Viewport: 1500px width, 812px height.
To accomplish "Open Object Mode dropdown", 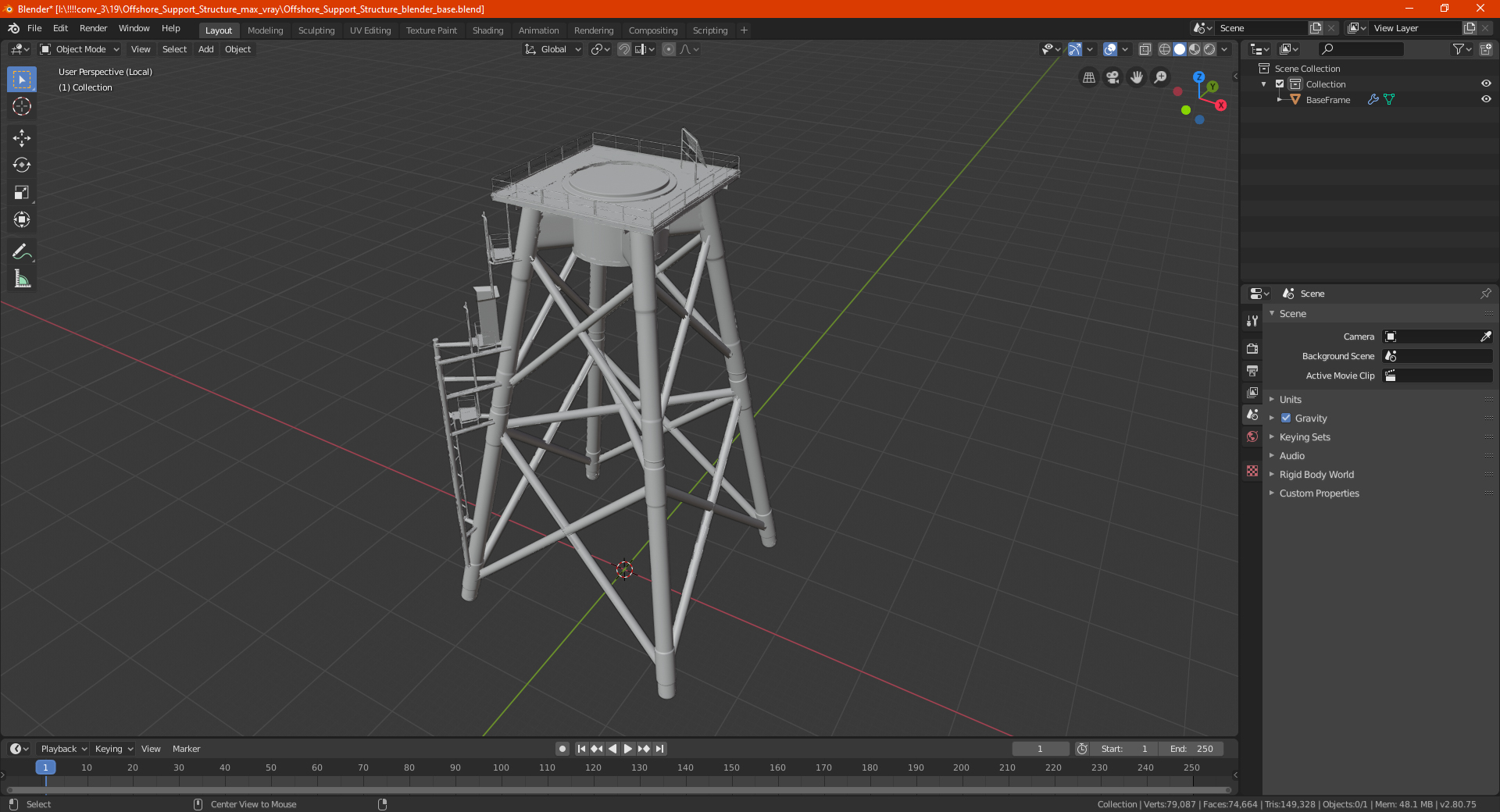I will point(80,49).
